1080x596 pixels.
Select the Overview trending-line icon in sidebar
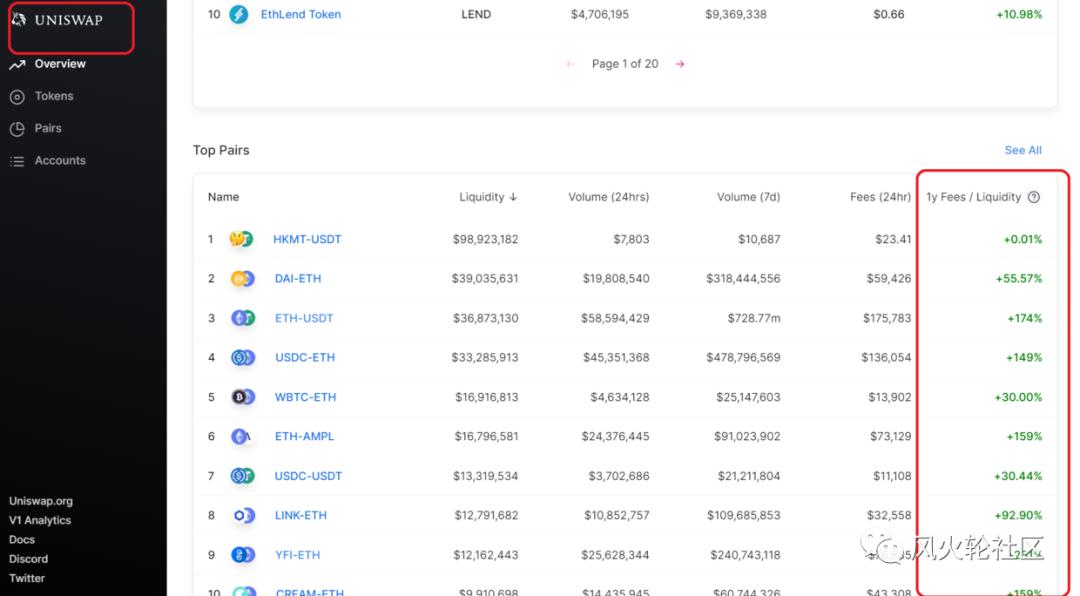[x=18, y=63]
